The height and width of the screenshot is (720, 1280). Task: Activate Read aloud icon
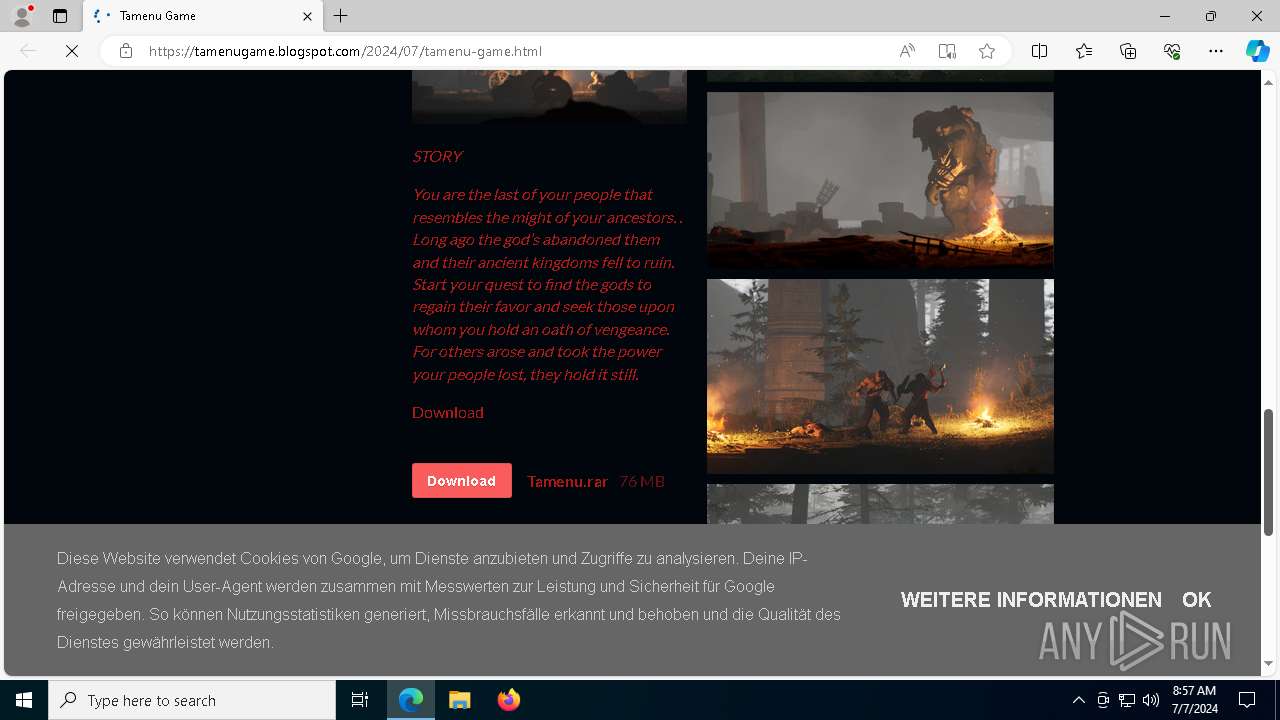(907, 51)
